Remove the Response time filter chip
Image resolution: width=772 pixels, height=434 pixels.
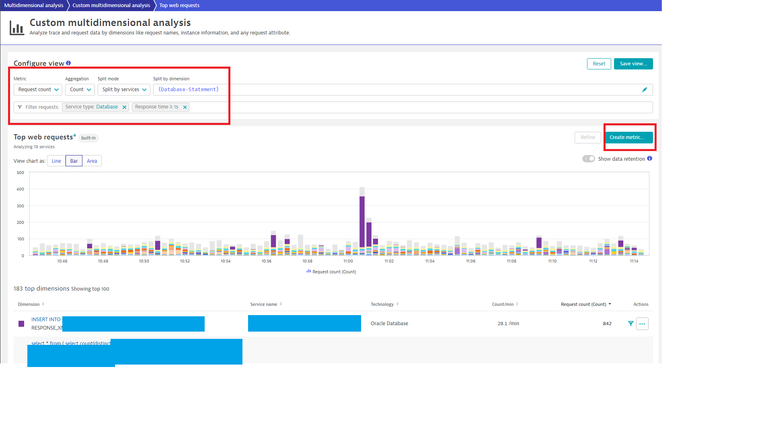(185, 107)
